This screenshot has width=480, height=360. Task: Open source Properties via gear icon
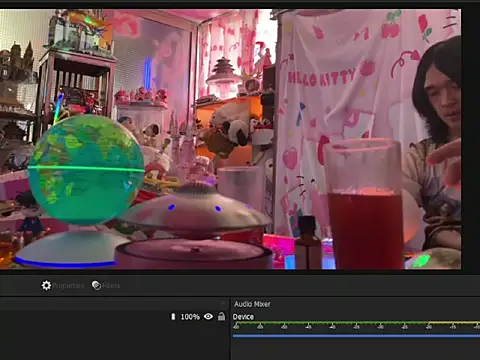pos(46,285)
